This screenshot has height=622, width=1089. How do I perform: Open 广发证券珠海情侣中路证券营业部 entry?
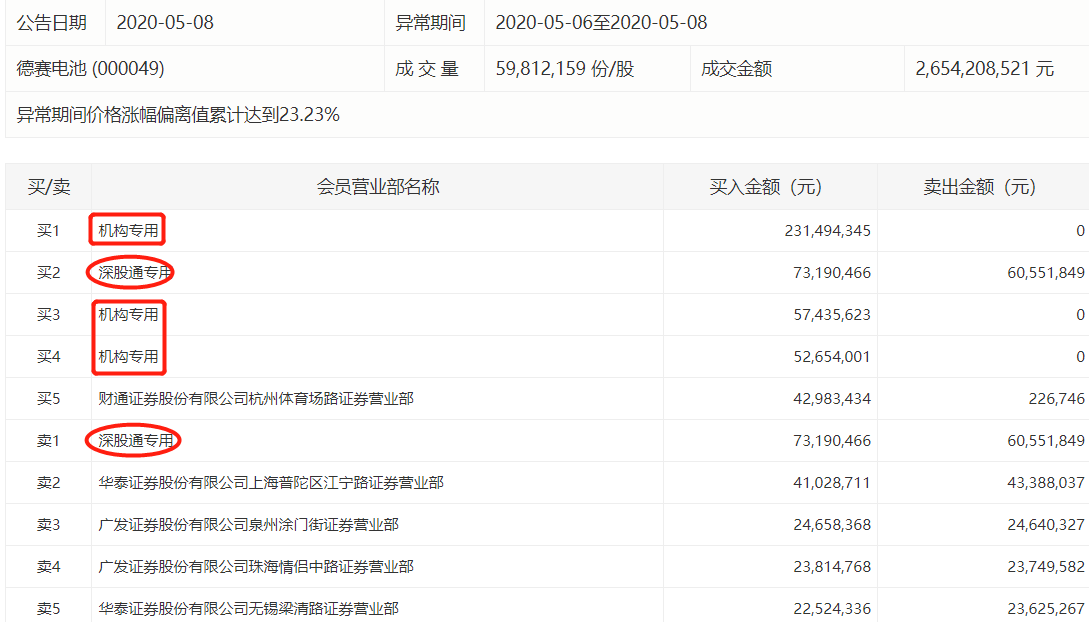click(x=255, y=567)
